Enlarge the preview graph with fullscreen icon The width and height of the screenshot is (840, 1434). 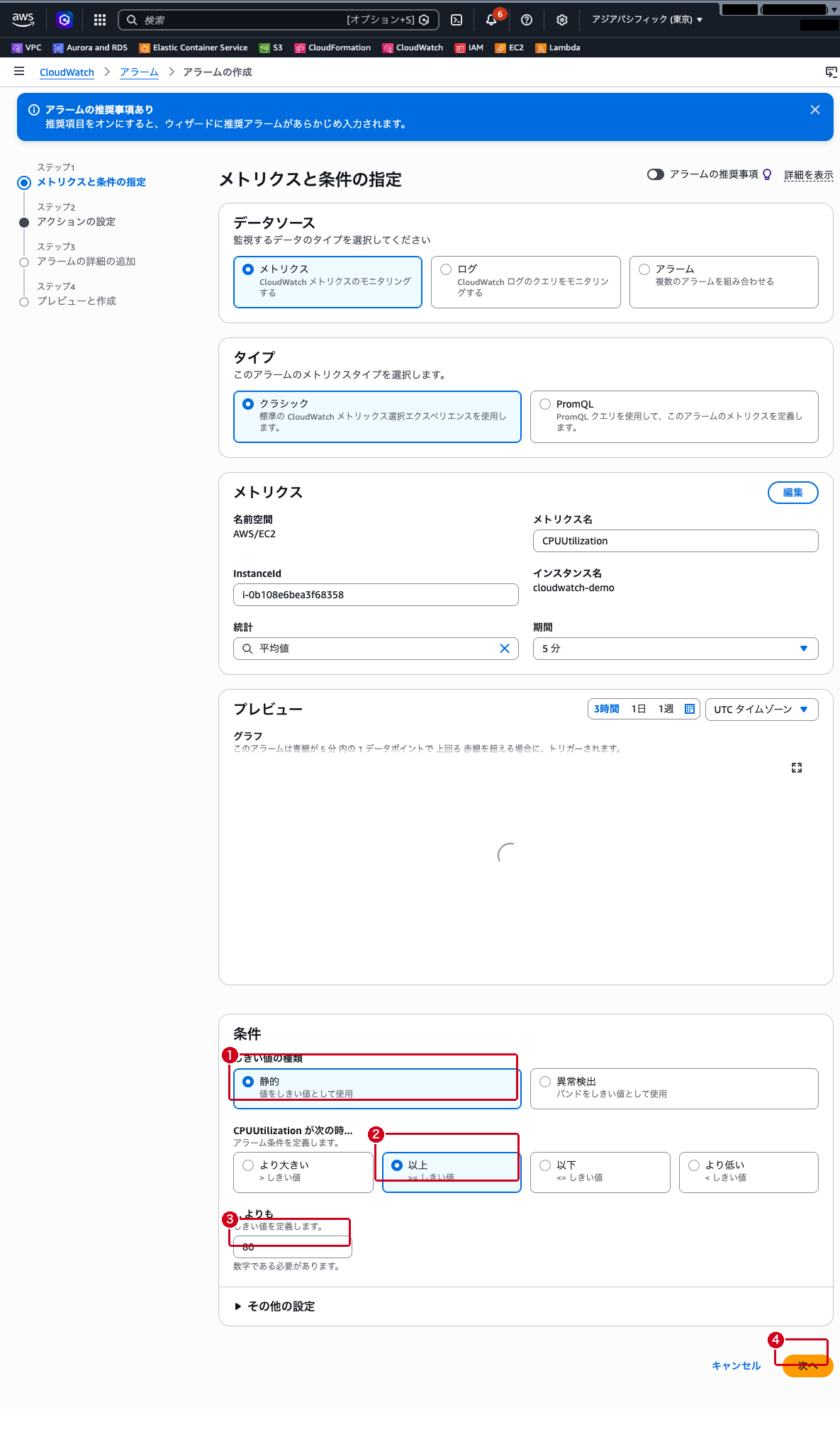click(x=797, y=768)
